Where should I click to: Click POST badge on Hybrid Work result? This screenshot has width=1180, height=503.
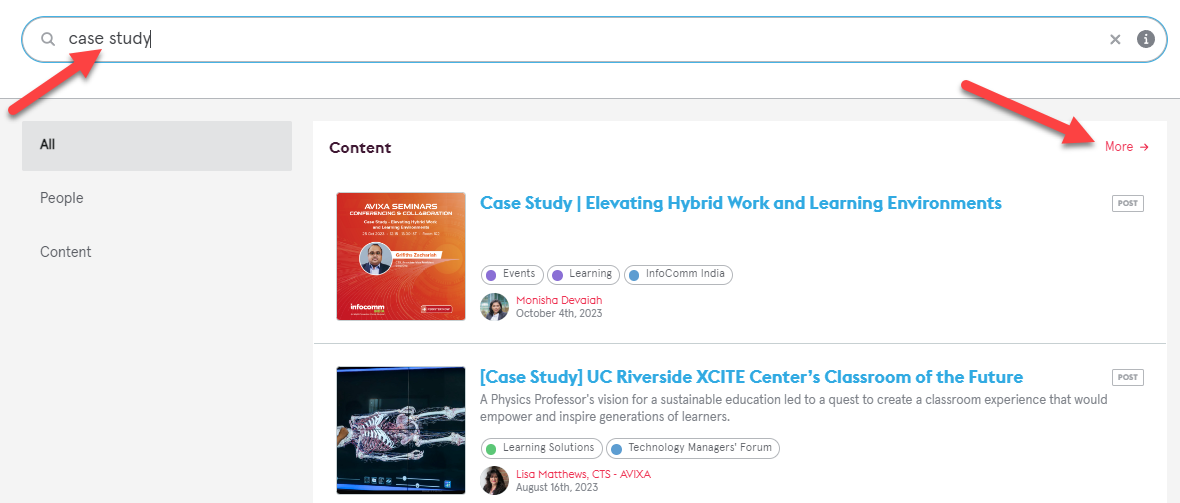1128,204
